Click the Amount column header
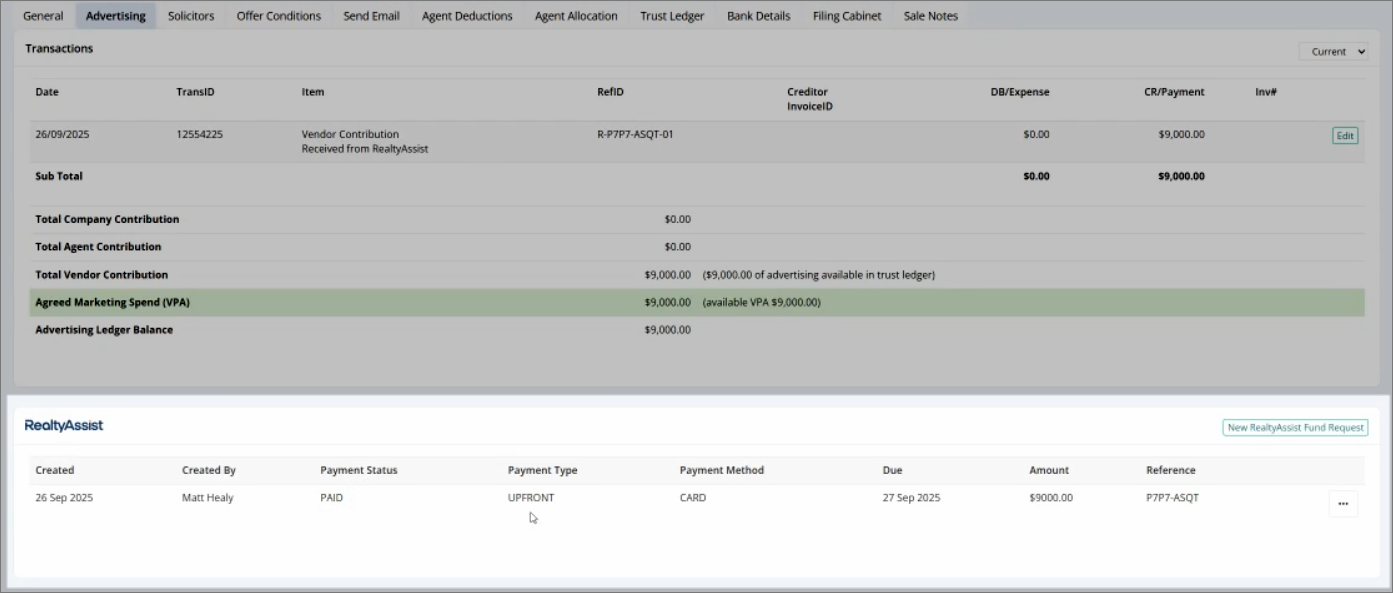Image resolution: width=1393 pixels, height=593 pixels. point(1049,470)
